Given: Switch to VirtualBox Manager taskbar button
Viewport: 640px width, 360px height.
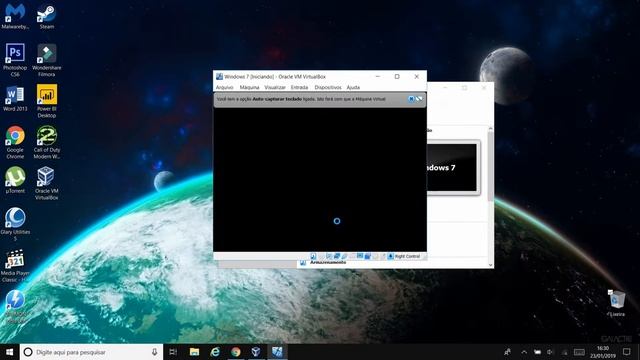Looking at the screenshot, I should (256, 352).
